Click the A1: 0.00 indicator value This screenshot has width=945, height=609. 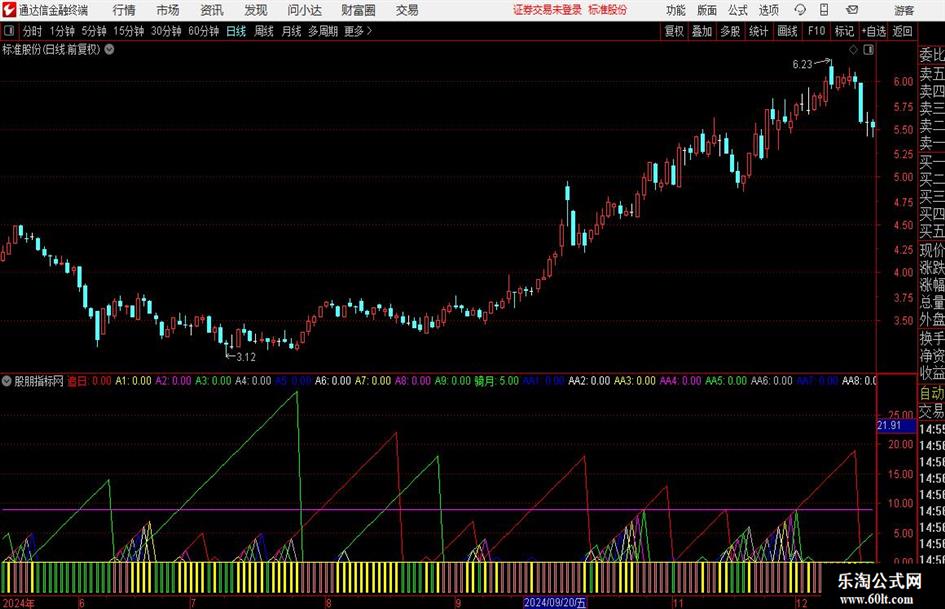click(133, 381)
